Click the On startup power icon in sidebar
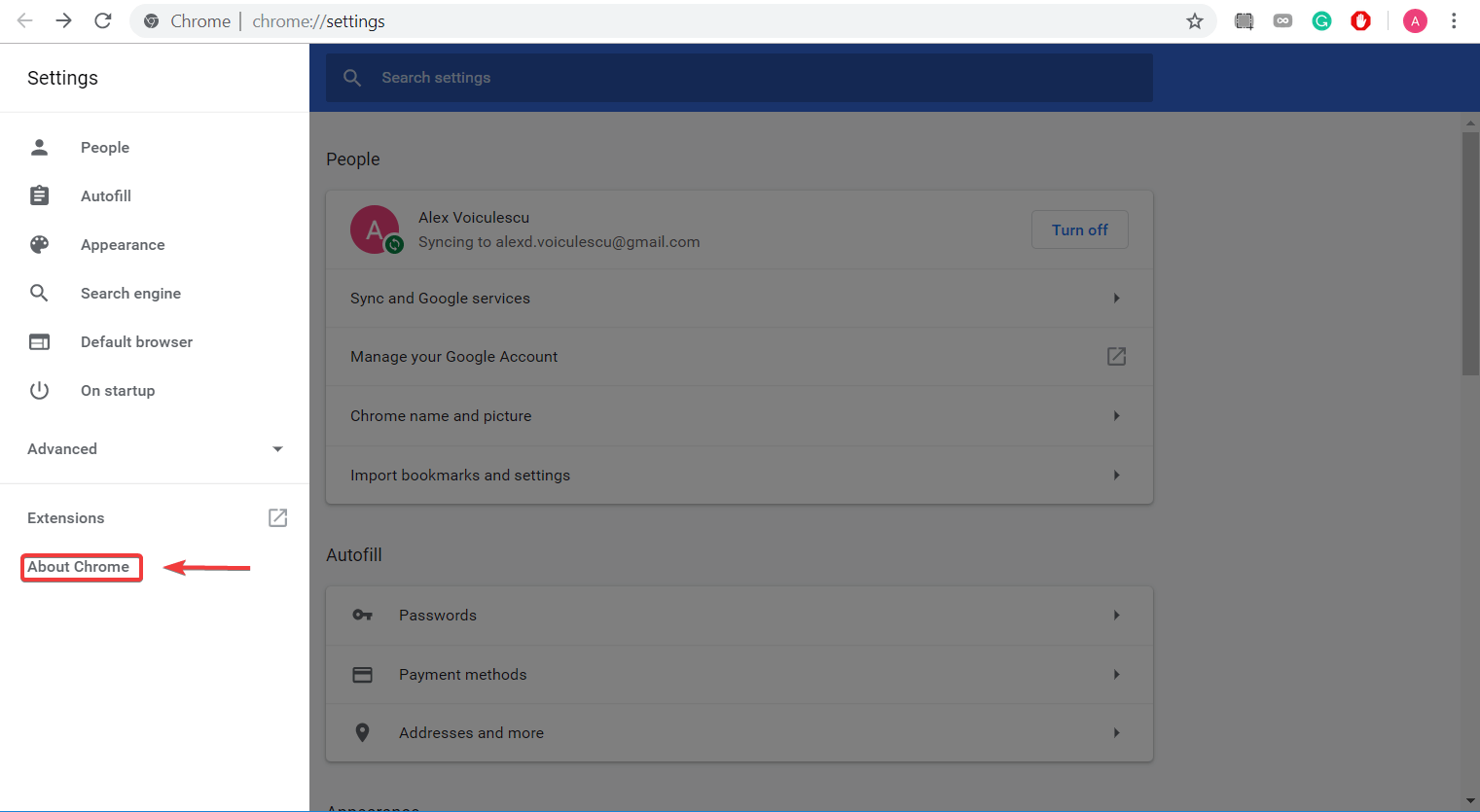1480x812 pixels. pyautogui.click(x=39, y=390)
